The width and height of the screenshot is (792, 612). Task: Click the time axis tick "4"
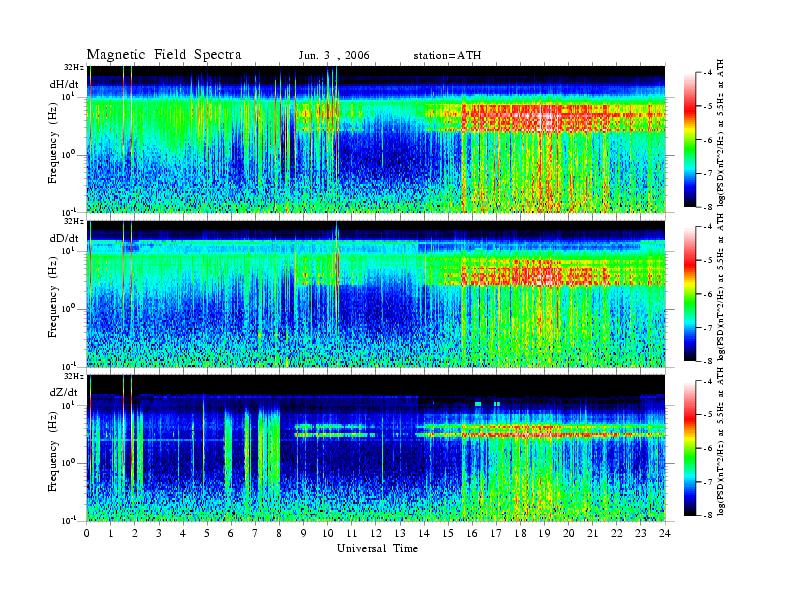pyautogui.click(x=183, y=533)
